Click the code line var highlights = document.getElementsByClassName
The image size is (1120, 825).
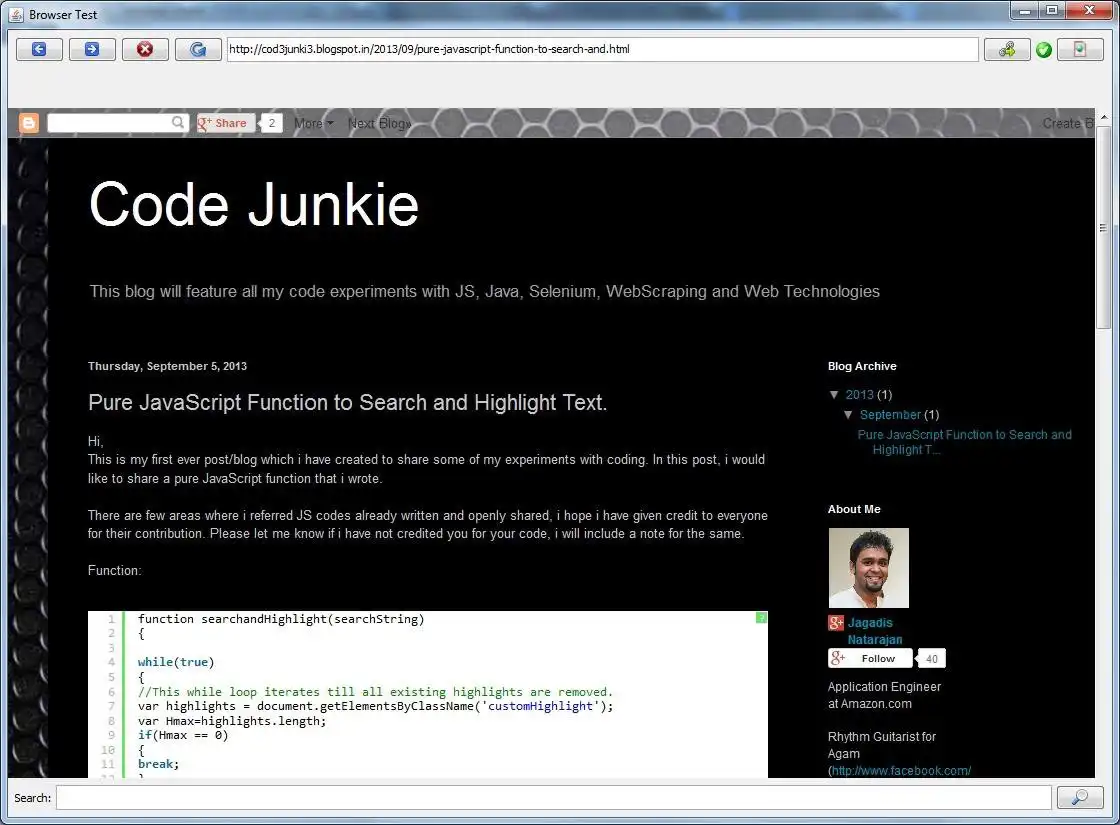375,706
